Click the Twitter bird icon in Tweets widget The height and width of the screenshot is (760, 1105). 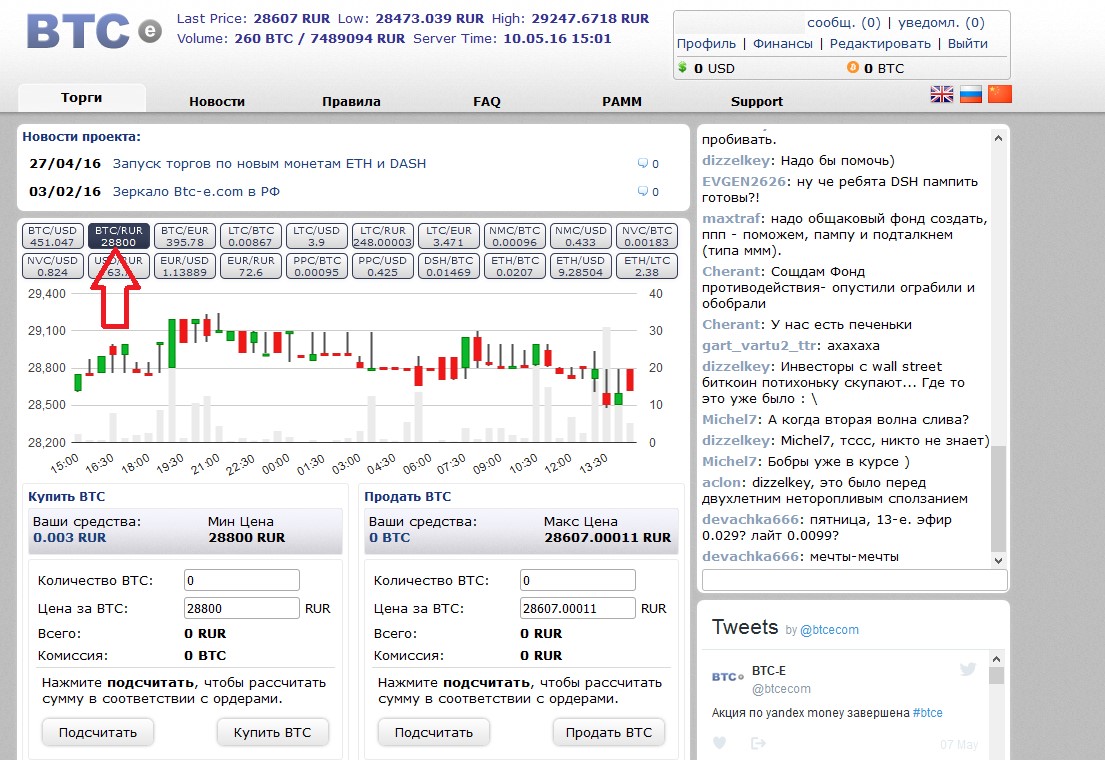click(968, 669)
